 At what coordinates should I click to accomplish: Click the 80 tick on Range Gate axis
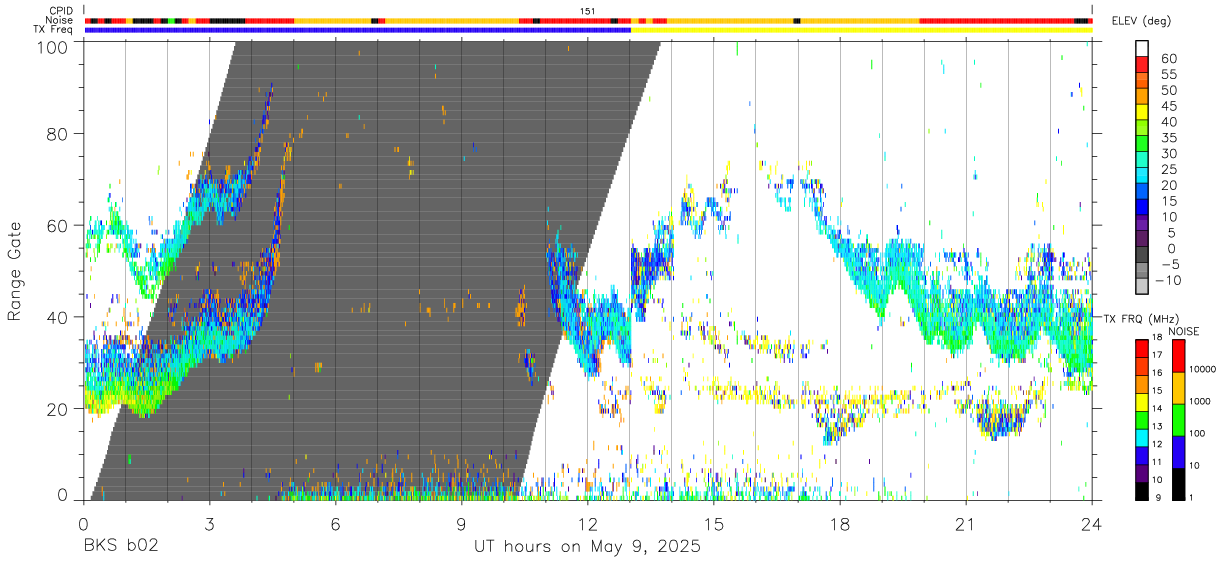click(x=58, y=133)
